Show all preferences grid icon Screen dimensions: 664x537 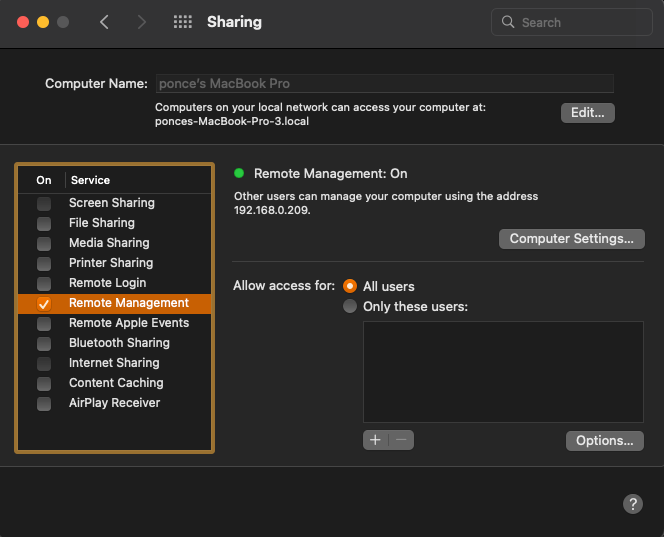pos(183,22)
